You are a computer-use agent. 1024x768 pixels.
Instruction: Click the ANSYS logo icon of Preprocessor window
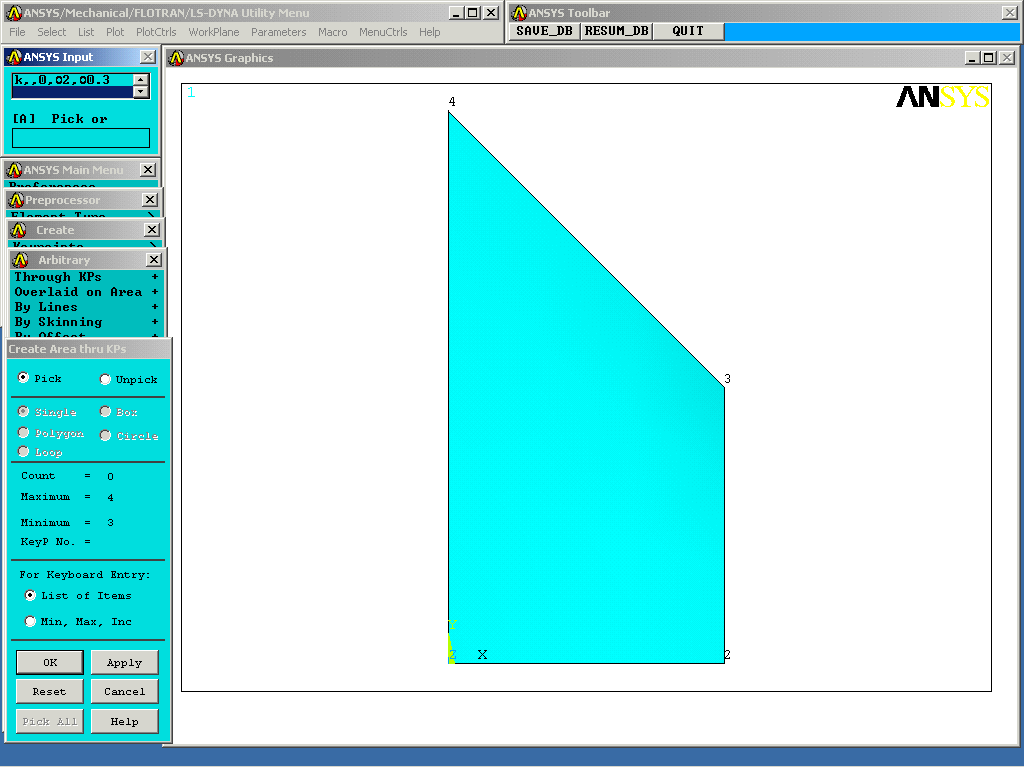click(16, 200)
